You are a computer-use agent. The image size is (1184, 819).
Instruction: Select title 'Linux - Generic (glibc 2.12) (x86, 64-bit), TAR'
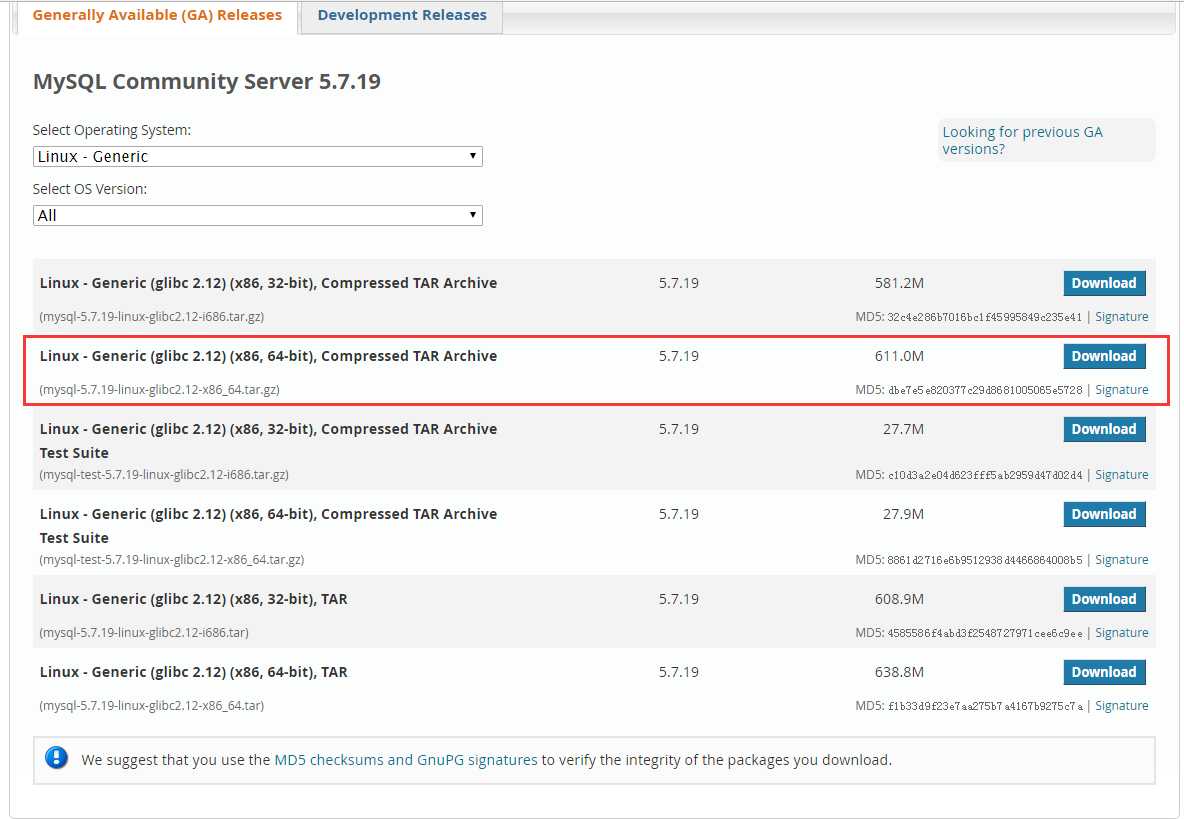click(193, 673)
